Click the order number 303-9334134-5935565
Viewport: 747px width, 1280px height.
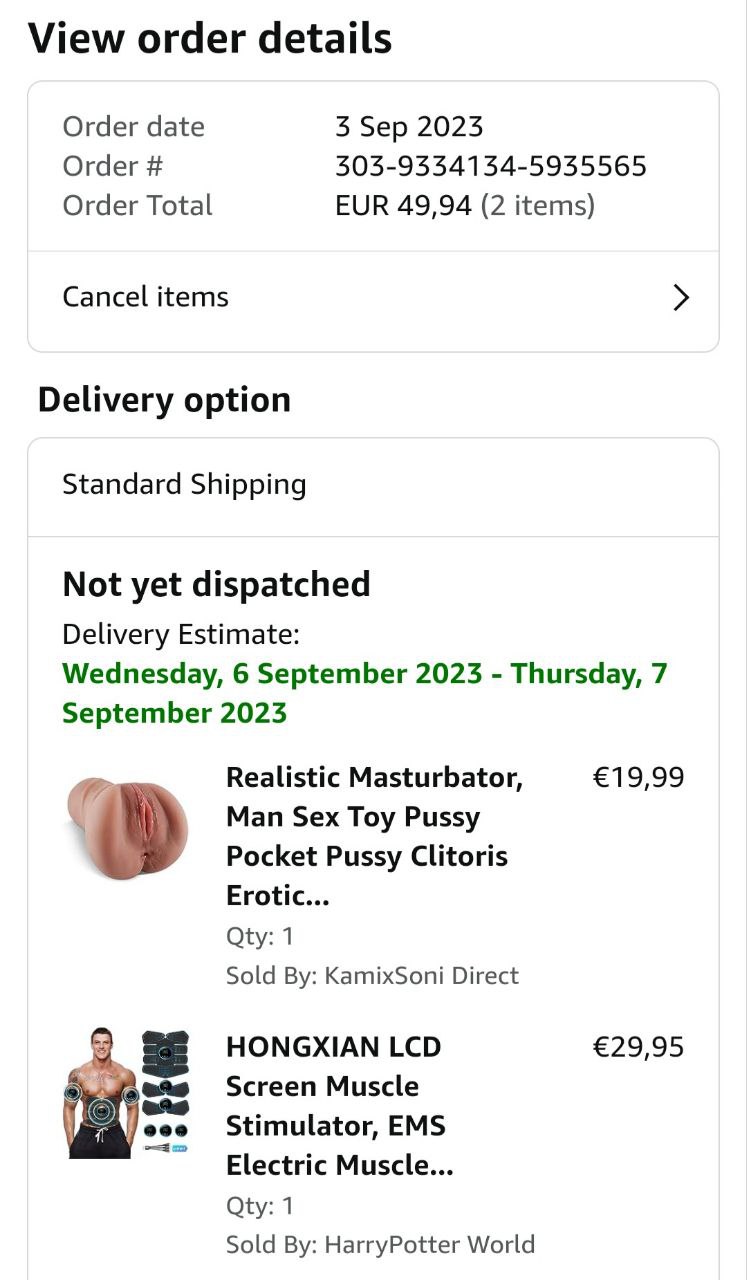coord(490,166)
